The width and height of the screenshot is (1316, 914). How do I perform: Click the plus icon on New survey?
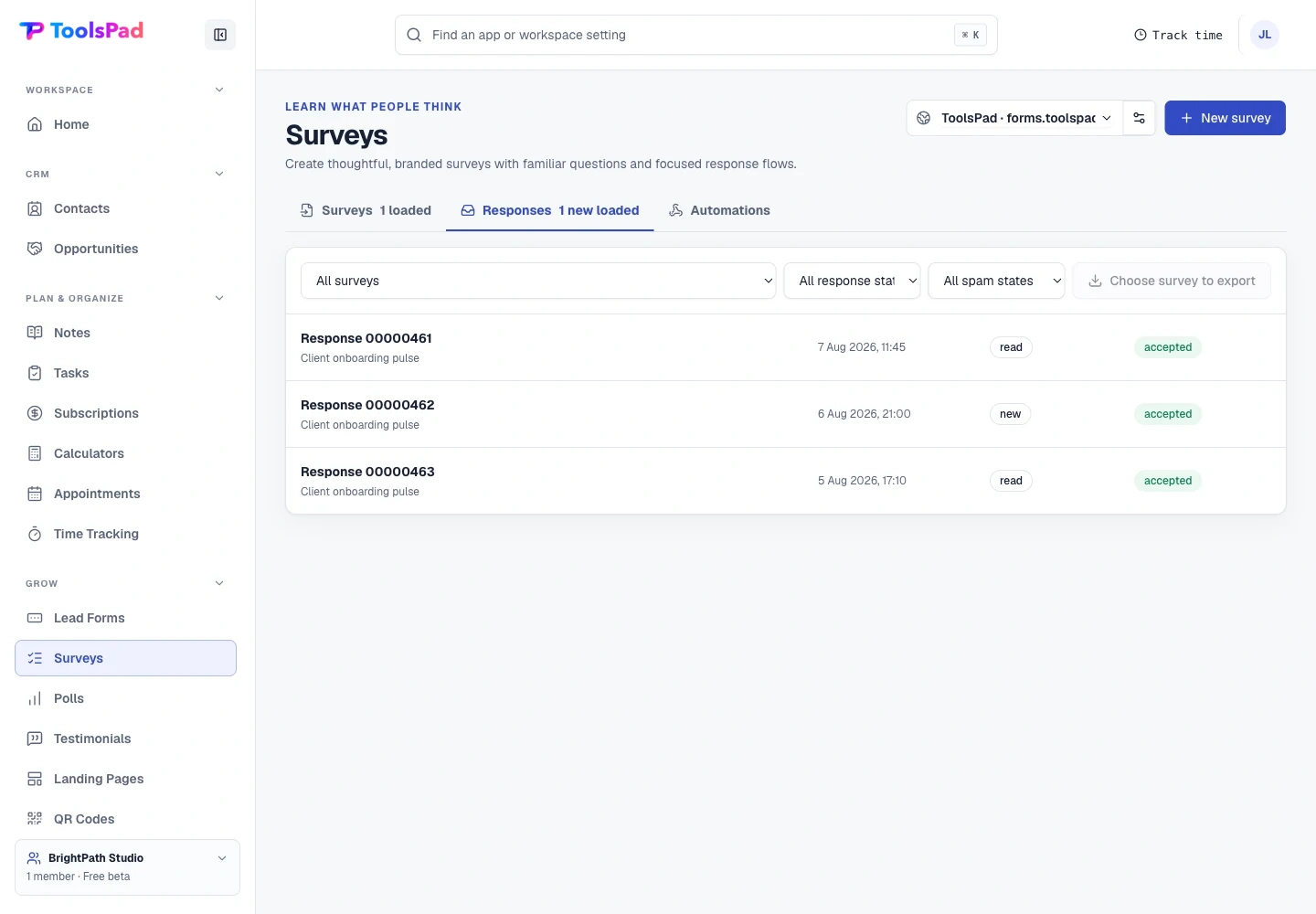click(1186, 118)
